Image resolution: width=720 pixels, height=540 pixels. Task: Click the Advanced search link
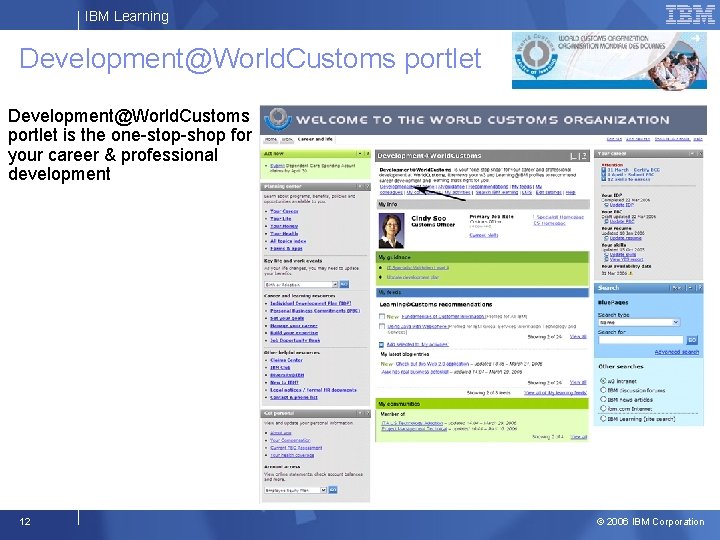(x=677, y=352)
